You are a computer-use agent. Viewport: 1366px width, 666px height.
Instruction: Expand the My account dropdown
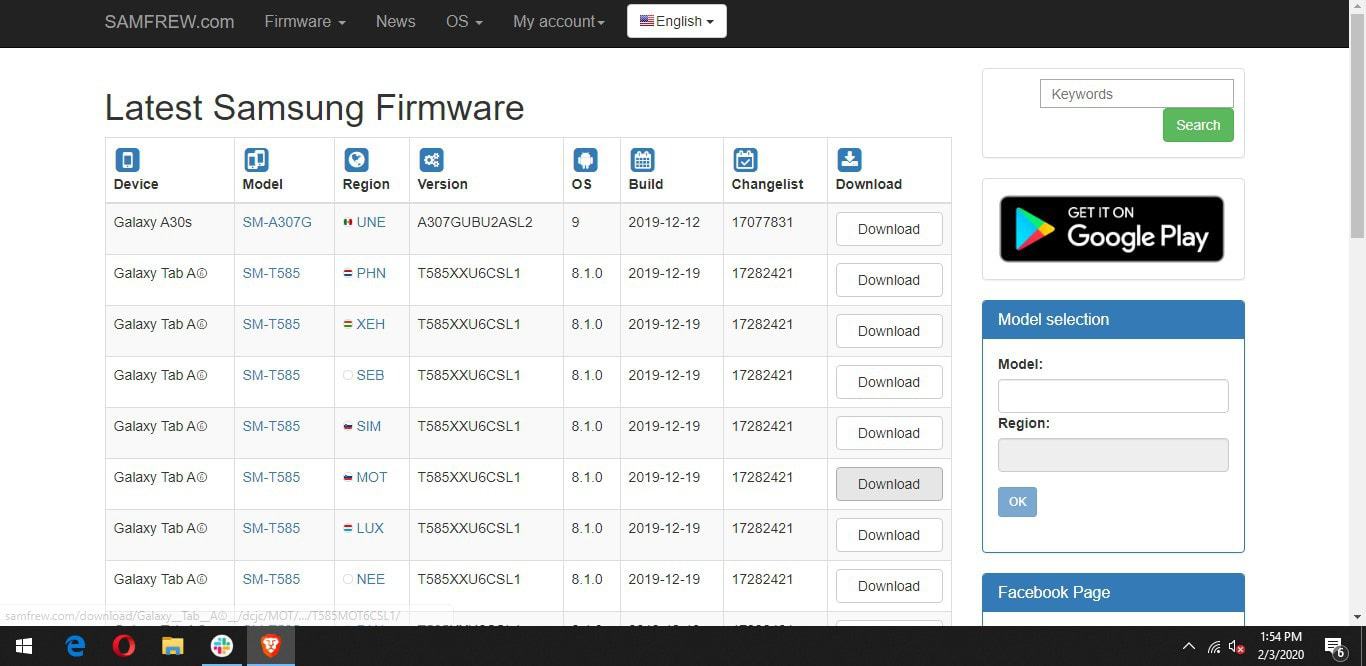click(x=559, y=21)
